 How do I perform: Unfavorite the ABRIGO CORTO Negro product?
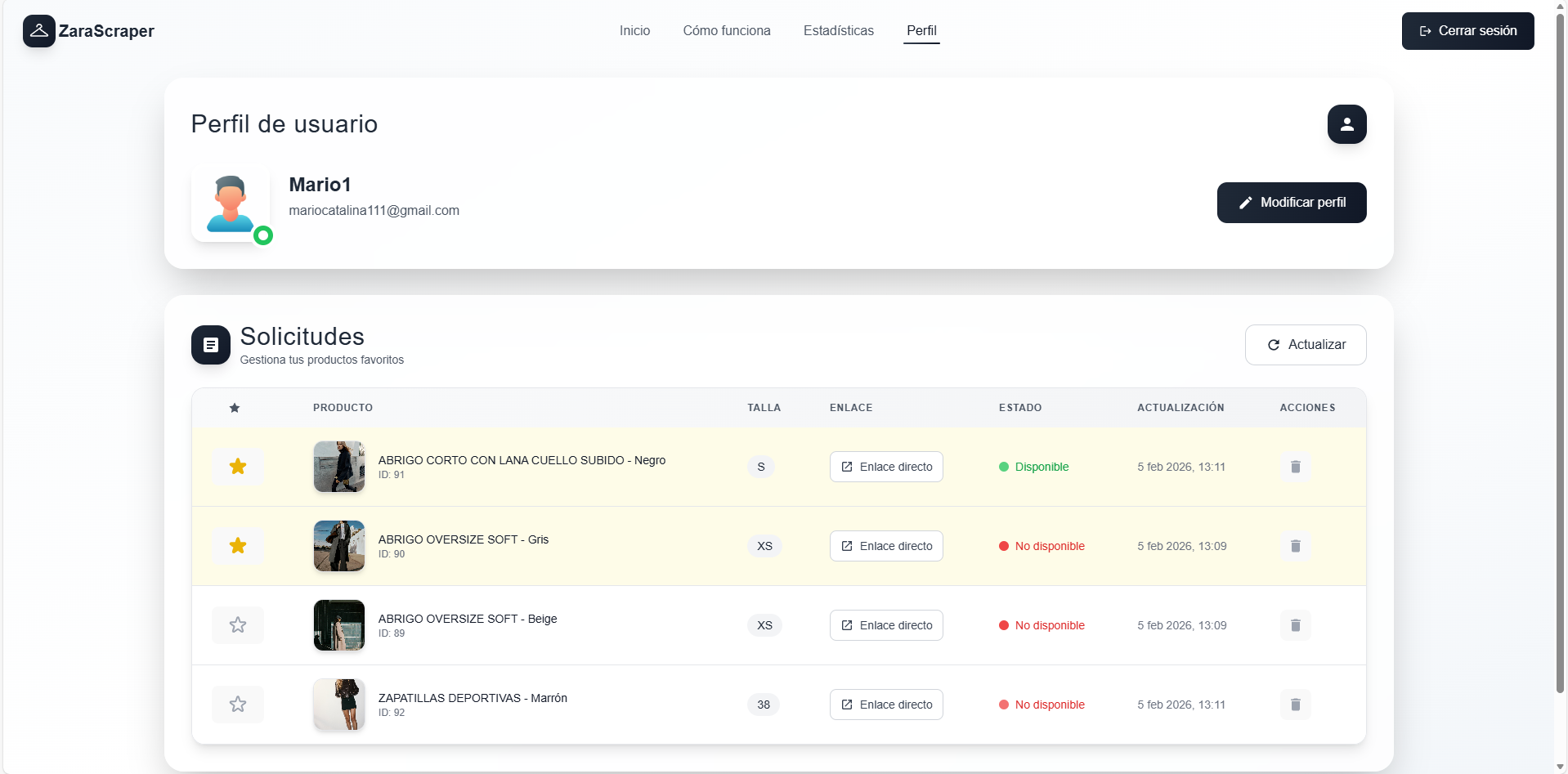coord(238,467)
